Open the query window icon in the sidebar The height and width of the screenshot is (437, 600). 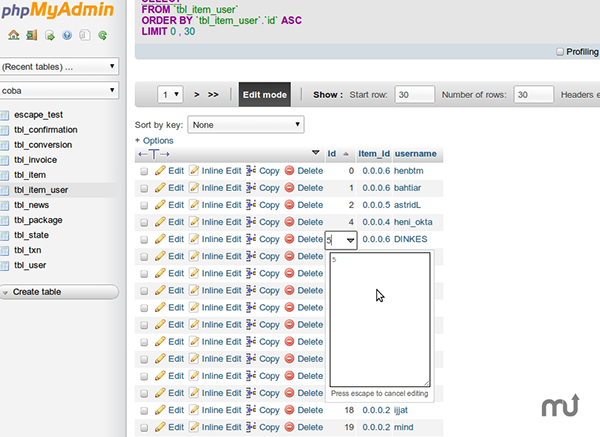49,35
